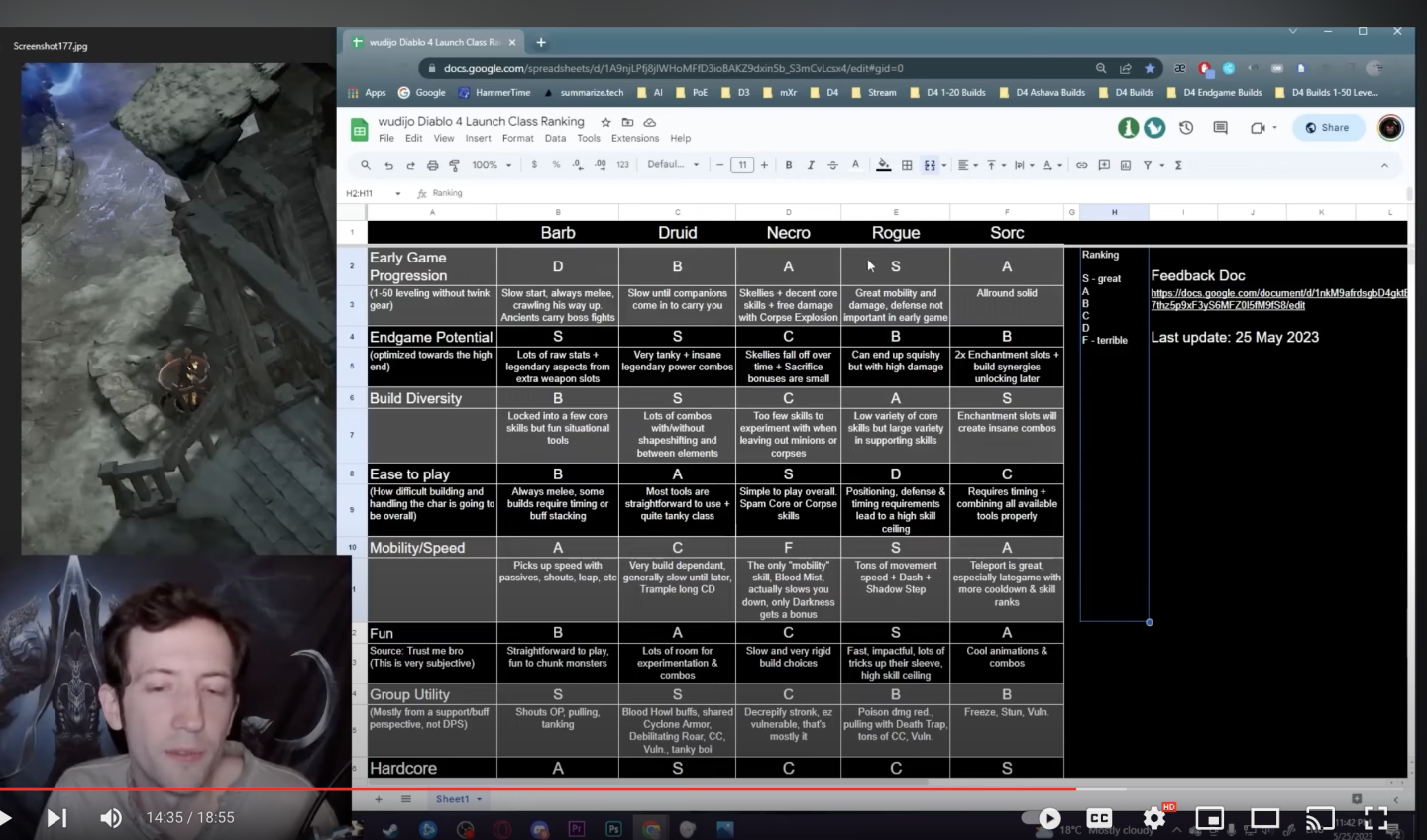
Task: Toggle strikethrough formatting in Sheets toolbar
Action: point(832,165)
